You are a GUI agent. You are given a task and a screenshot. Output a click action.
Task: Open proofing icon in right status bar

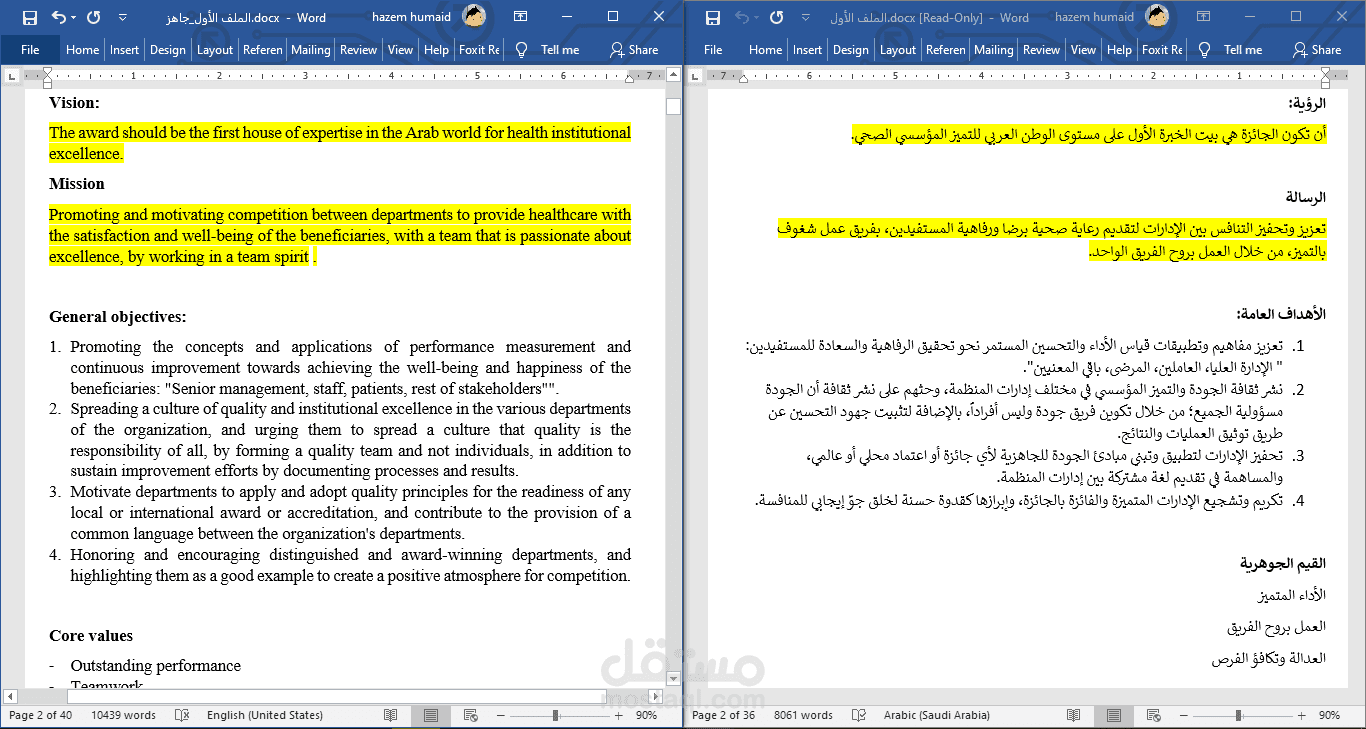[859, 715]
